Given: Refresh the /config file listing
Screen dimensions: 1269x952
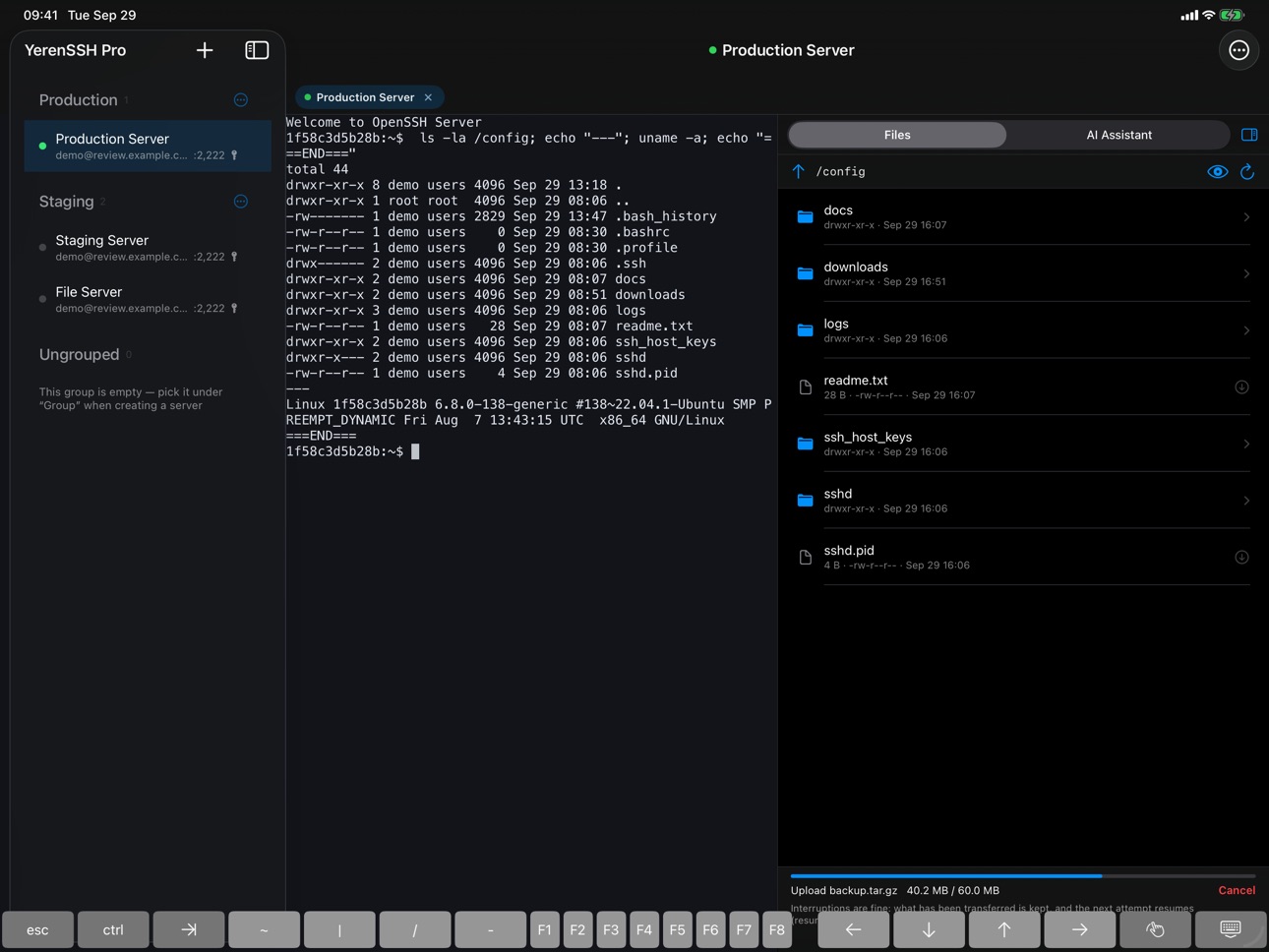Looking at the screenshot, I should pyautogui.click(x=1247, y=171).
